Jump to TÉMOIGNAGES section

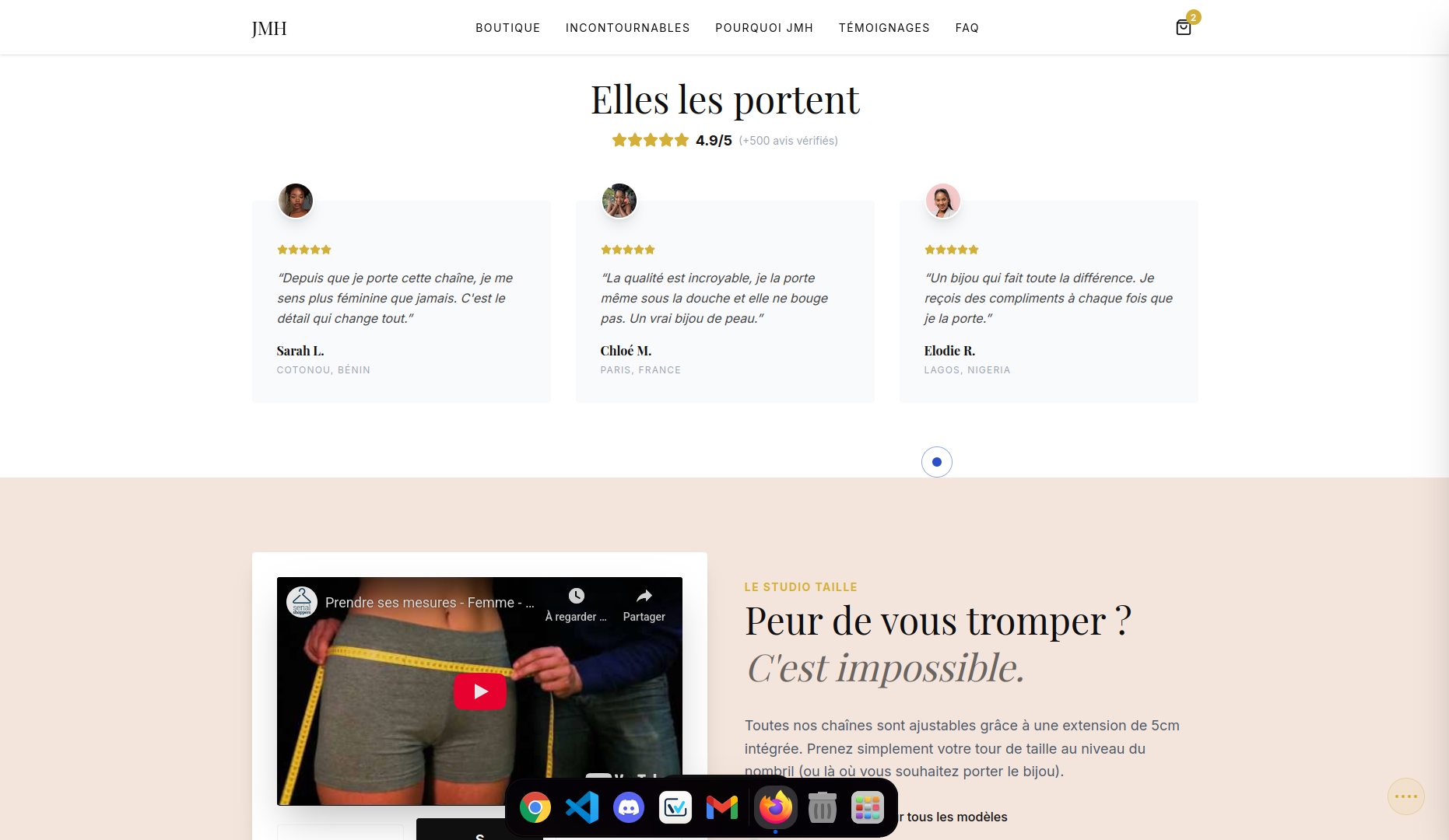coord(884,28)
